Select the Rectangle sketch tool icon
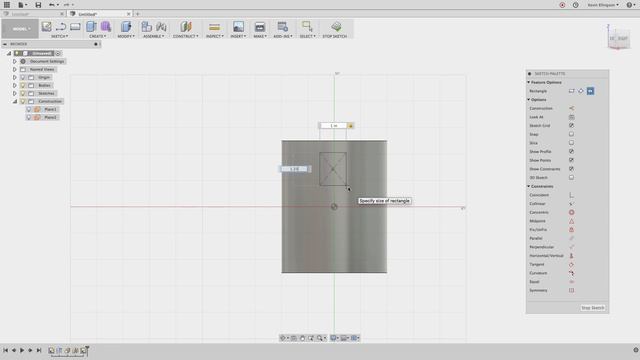Screen dimensions: 640x360 pos(75,27)
